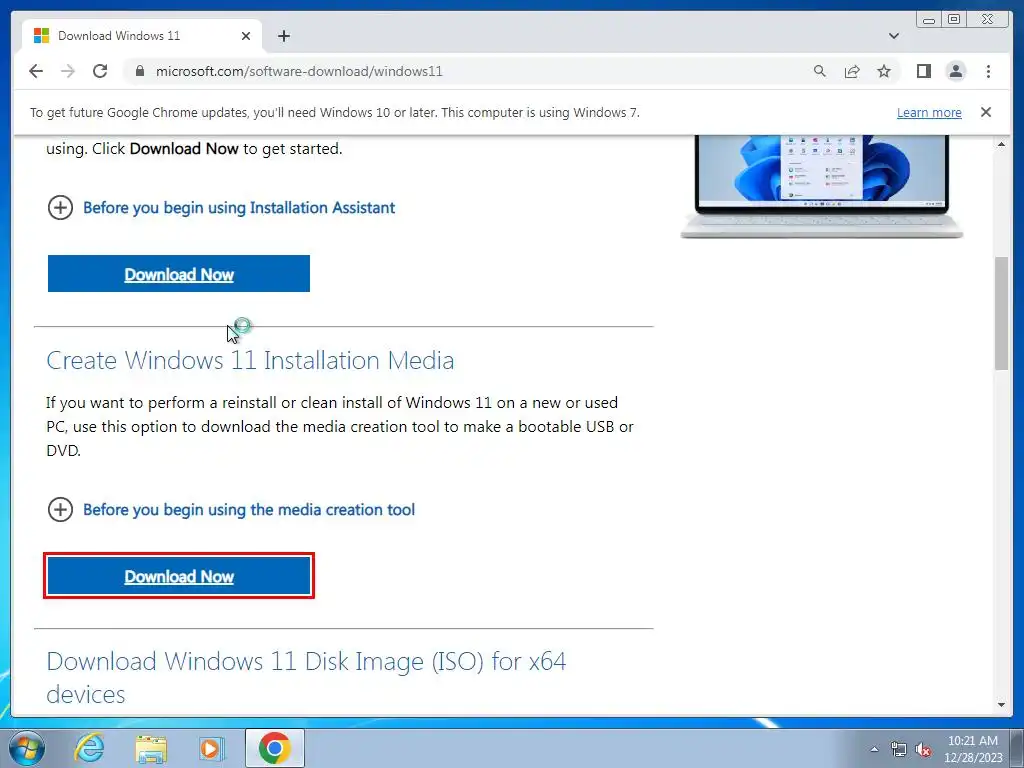Click the Windows 11 laptop image
Image resolution: width=1024 pixels, height=768 pixels.
(x=822, y=186)
